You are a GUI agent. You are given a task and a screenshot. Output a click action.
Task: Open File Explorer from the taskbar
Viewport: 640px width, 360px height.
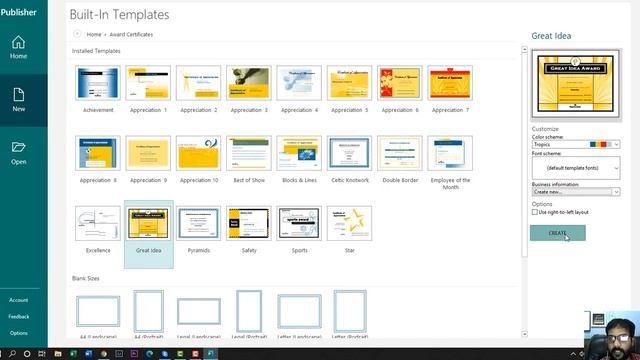click(58, 353)
